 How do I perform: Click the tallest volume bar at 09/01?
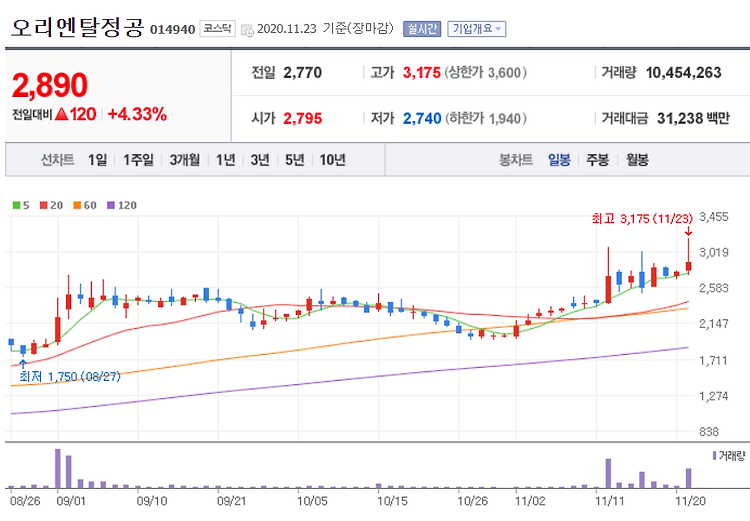point(58,468)
